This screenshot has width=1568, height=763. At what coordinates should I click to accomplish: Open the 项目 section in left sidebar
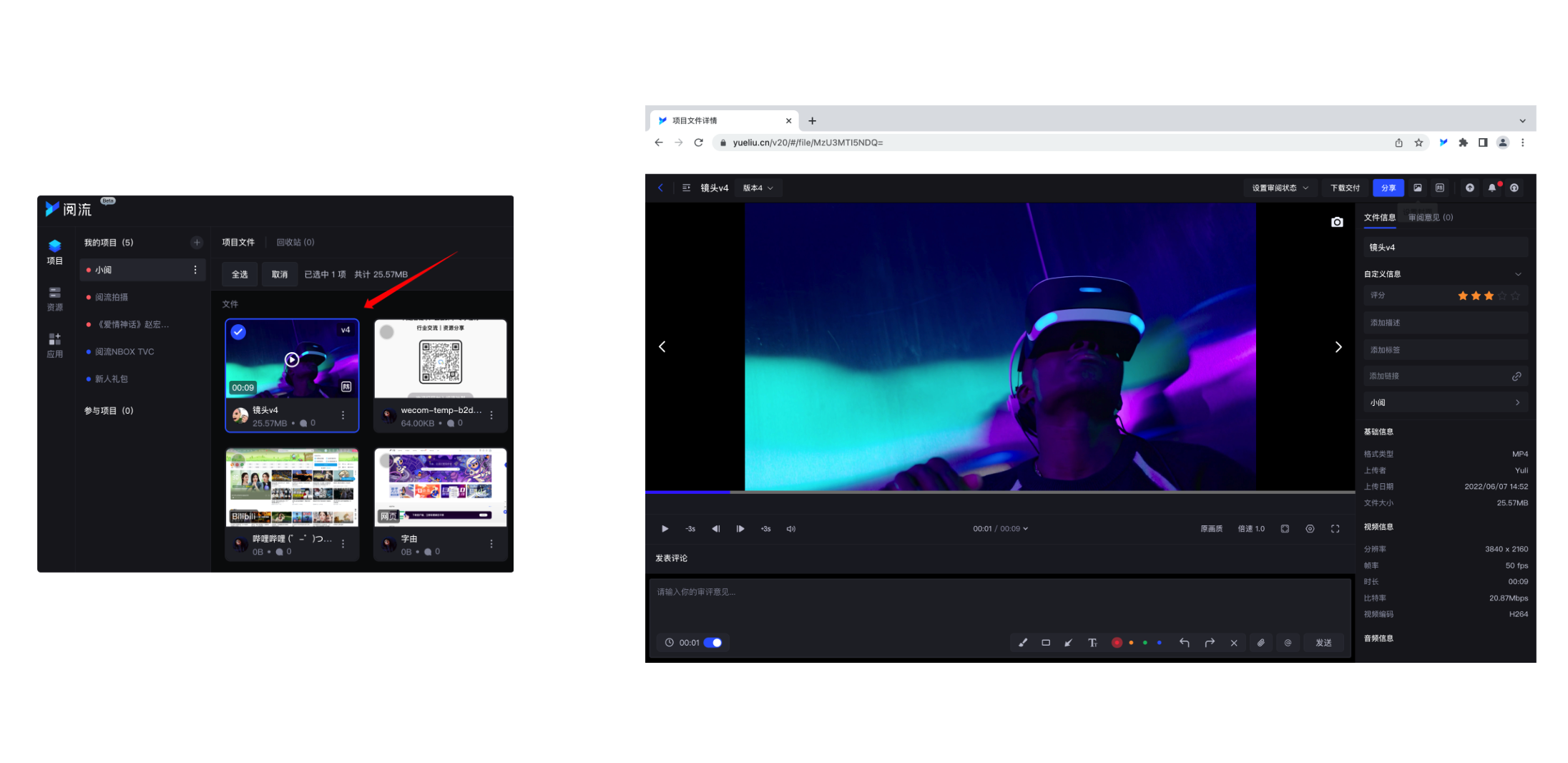click(x=54, y=253)
